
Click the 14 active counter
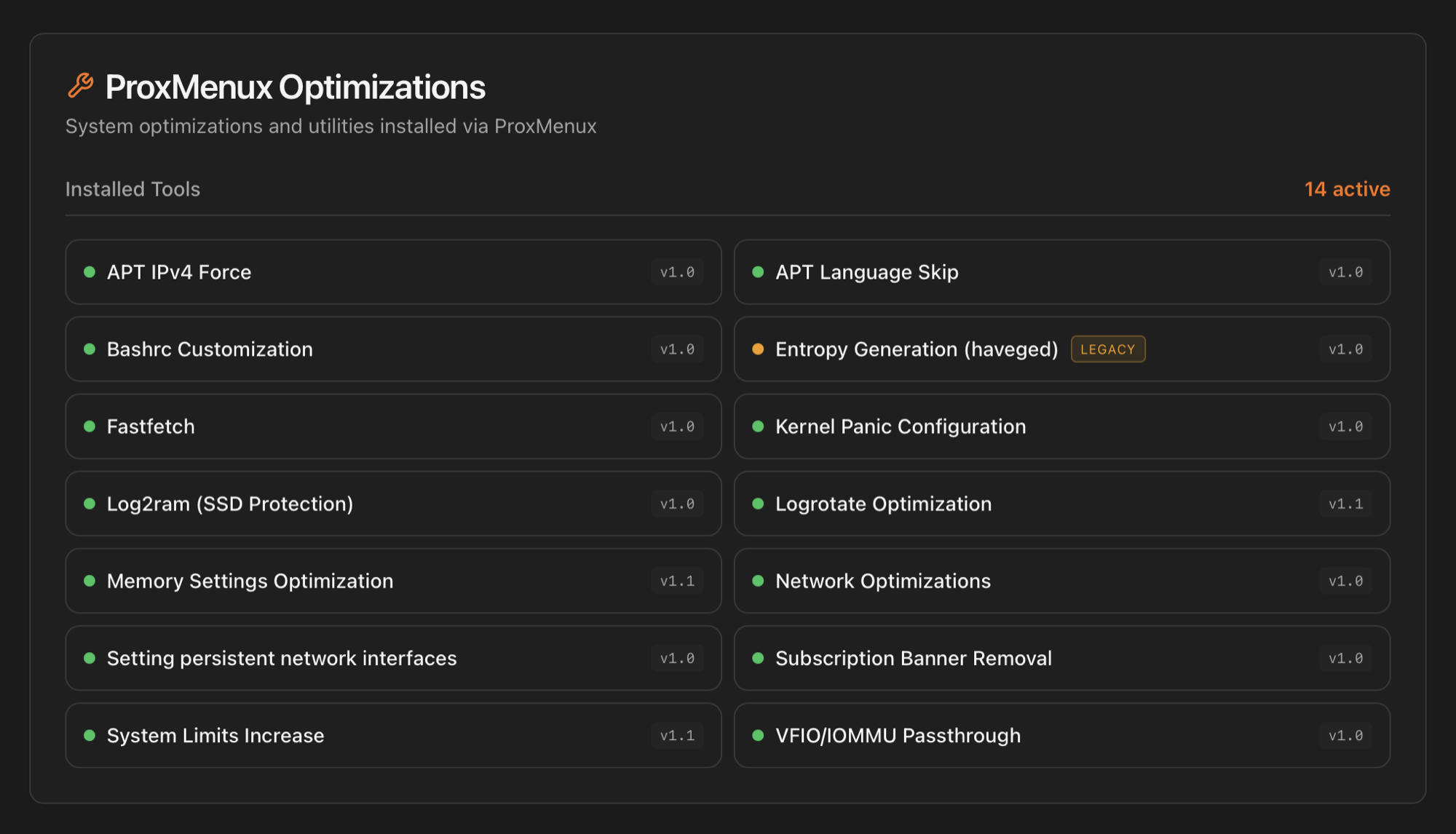point(1348,189)
